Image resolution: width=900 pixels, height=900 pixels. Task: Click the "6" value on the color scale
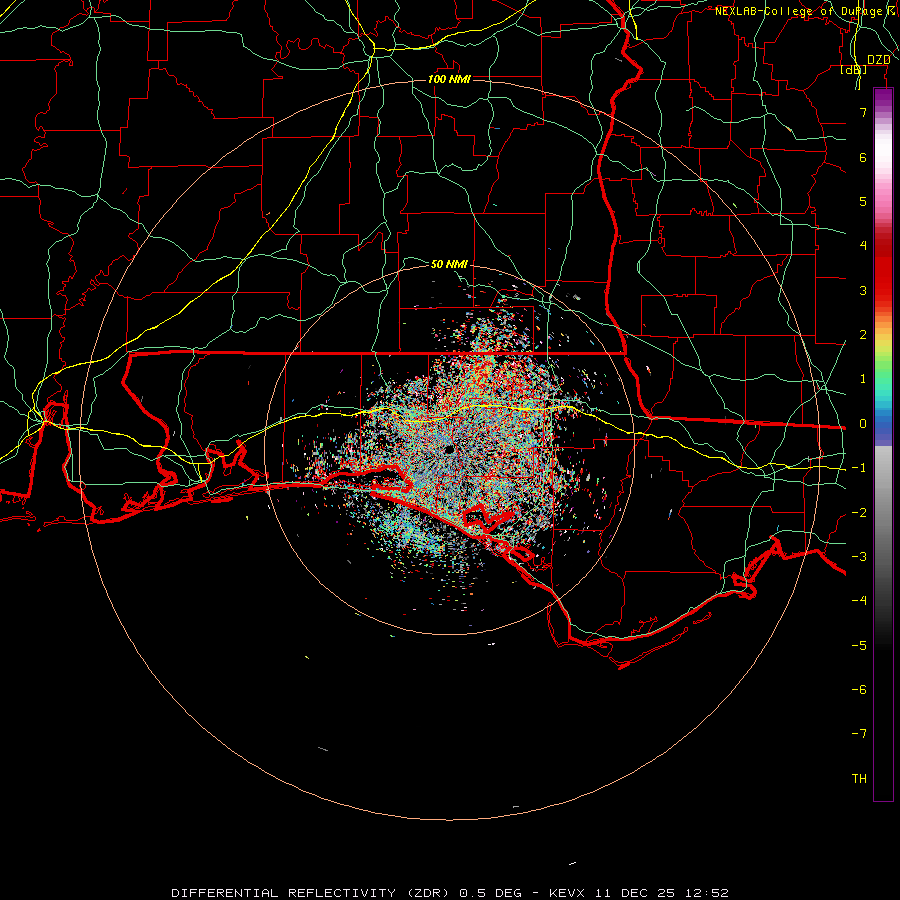(863, 157)
